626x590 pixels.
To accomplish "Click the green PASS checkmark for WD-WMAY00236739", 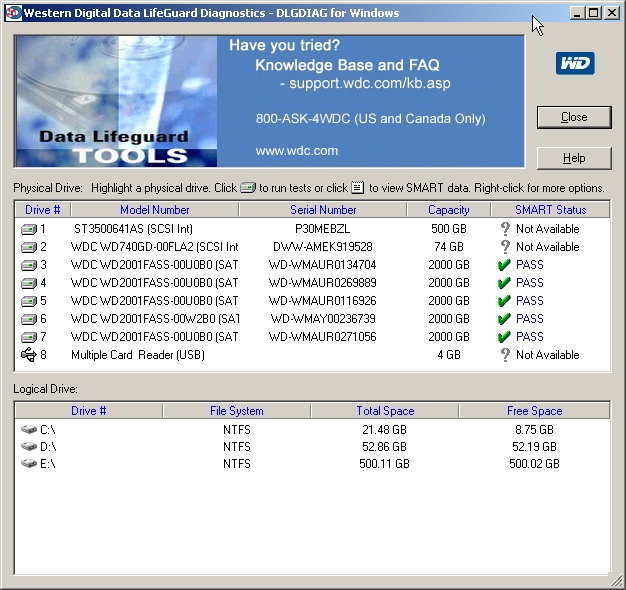I will coord(504,319).
